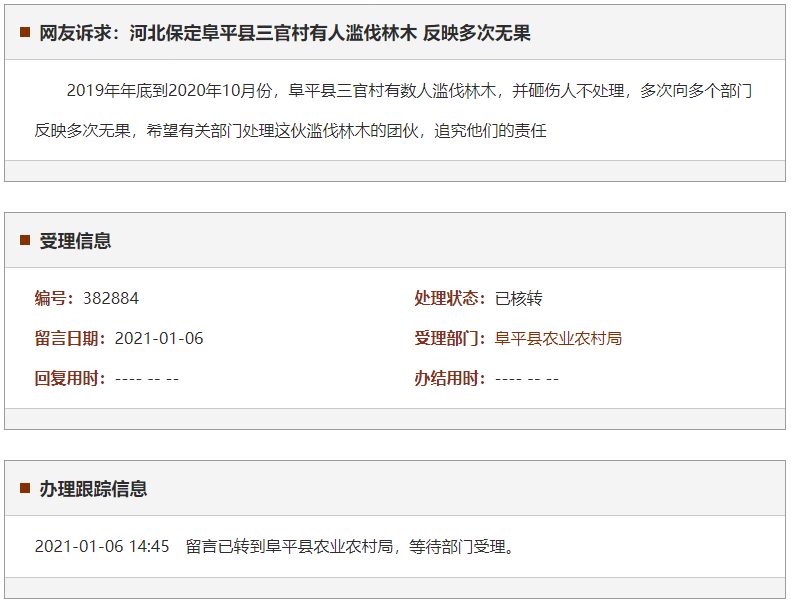Open 阜平县农业农村局 in the 受理部门 field
This screenshot has width=791, height=606.
click(558, 338)
